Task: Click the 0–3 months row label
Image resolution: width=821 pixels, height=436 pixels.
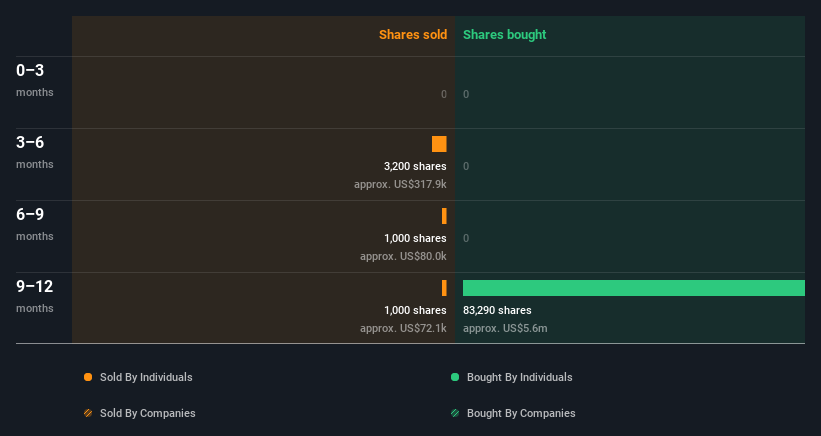Action: tap(35, 80)
